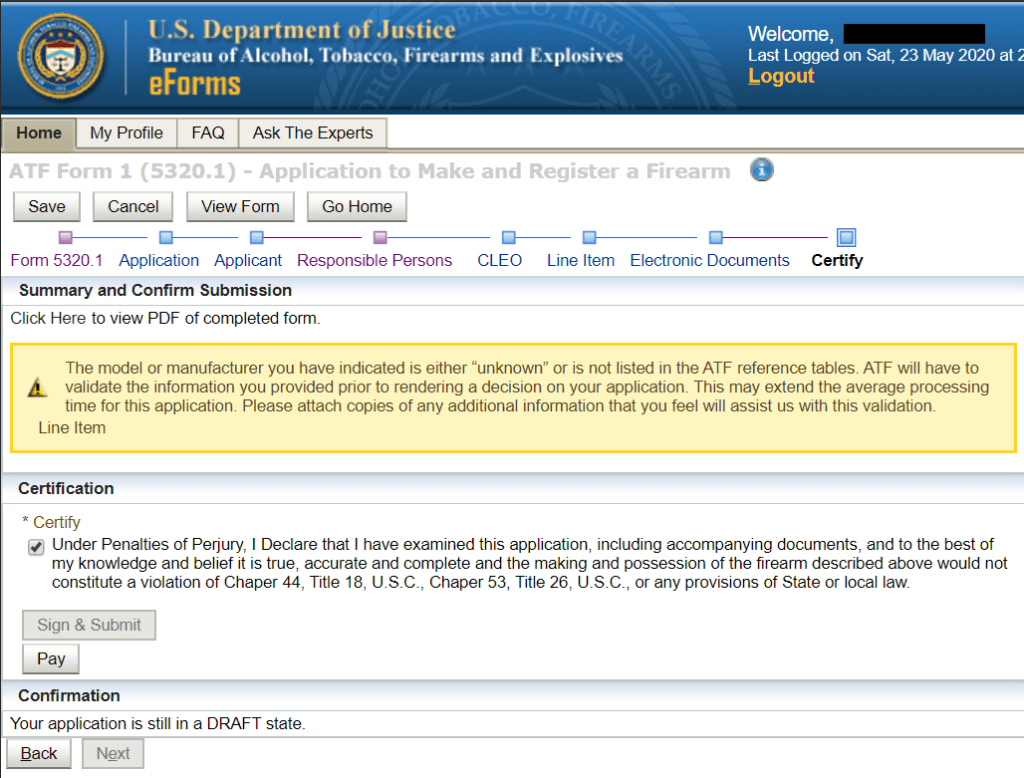This screenshot has height=778, width=1024.
Task: Open the FAQ tab
Action: point(208,133)
